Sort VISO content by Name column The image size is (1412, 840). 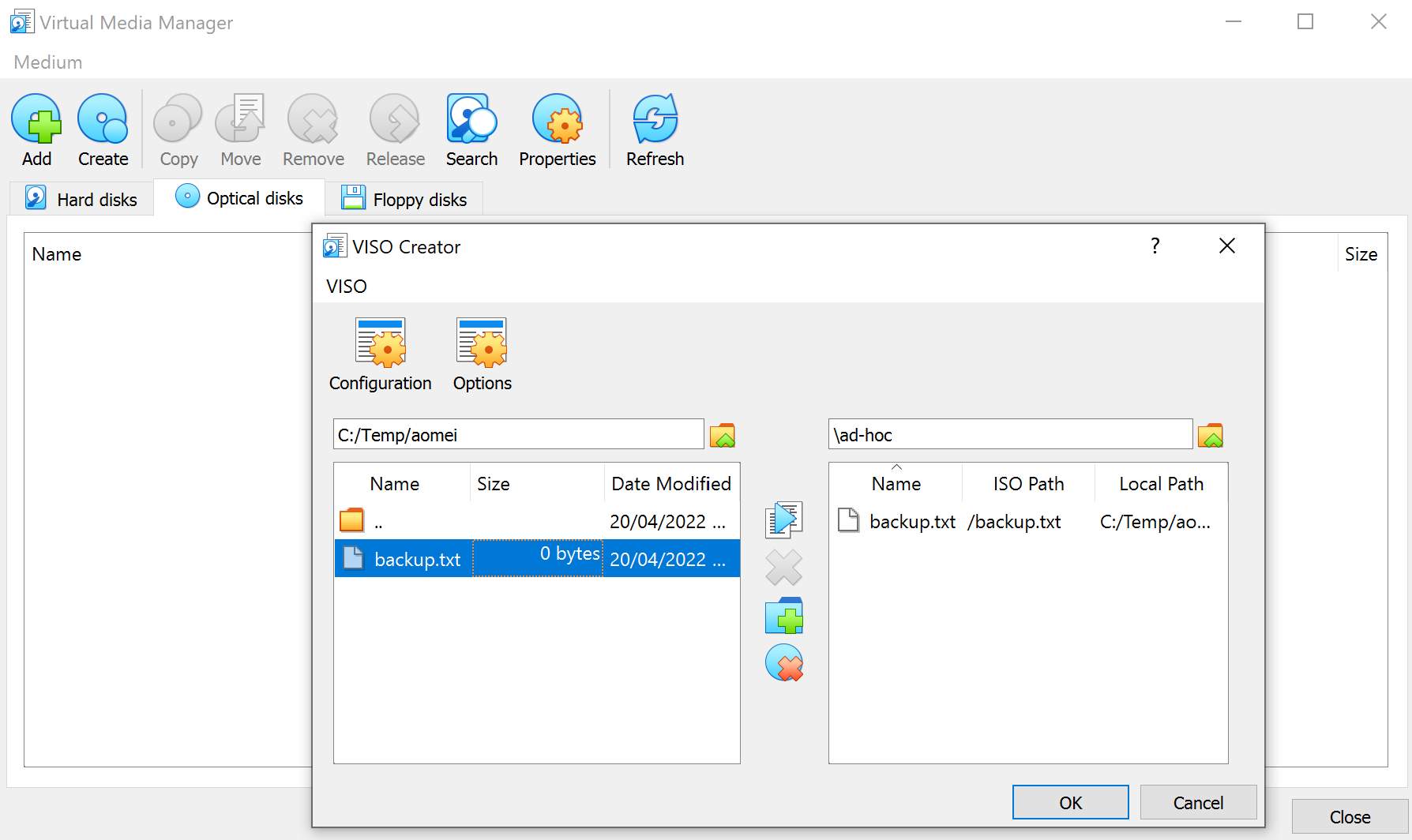896,484
